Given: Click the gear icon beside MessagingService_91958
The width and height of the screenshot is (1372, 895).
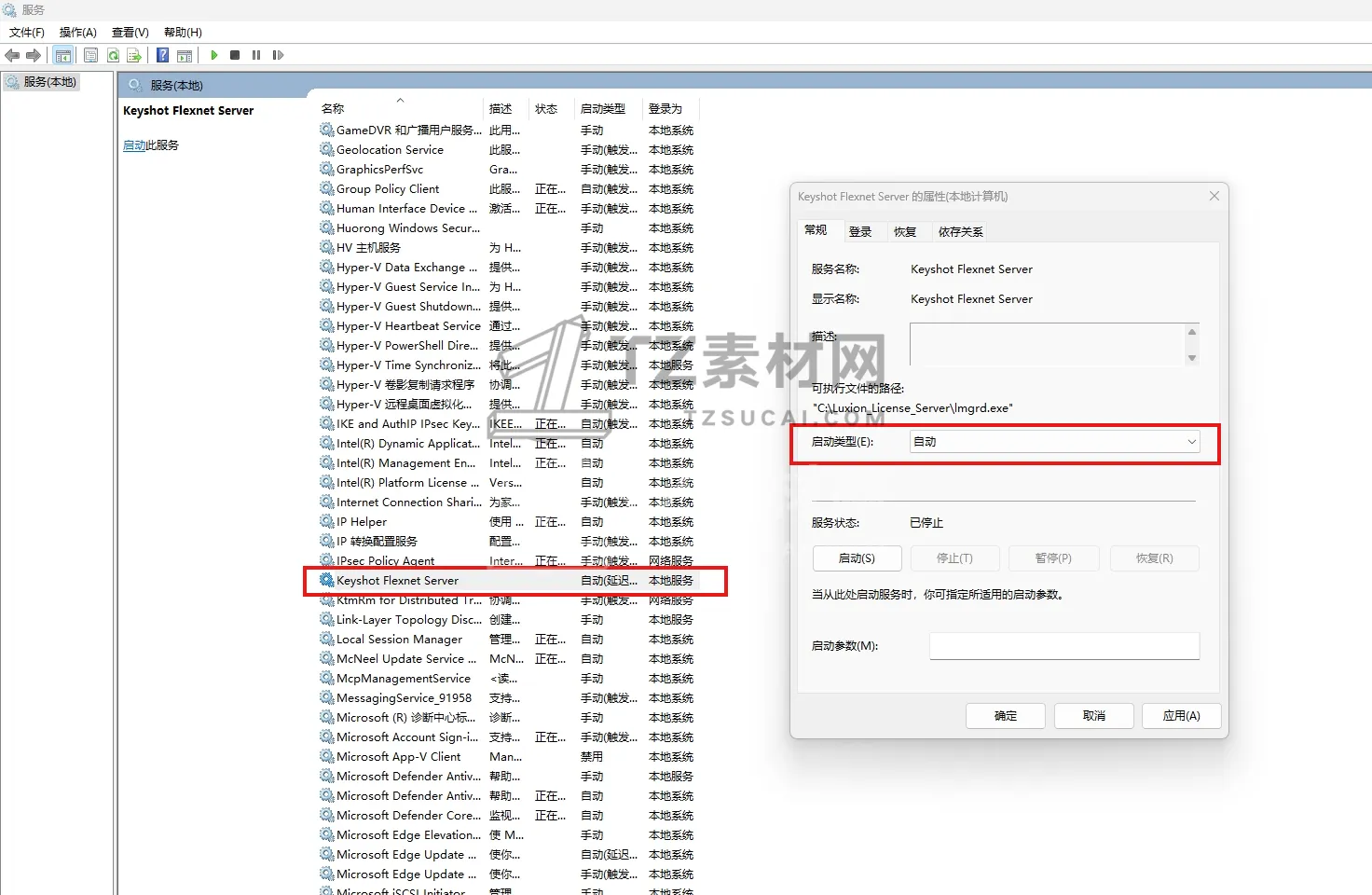Looking at the screenshot, I should pyautogui.click(x=327, y=697).
